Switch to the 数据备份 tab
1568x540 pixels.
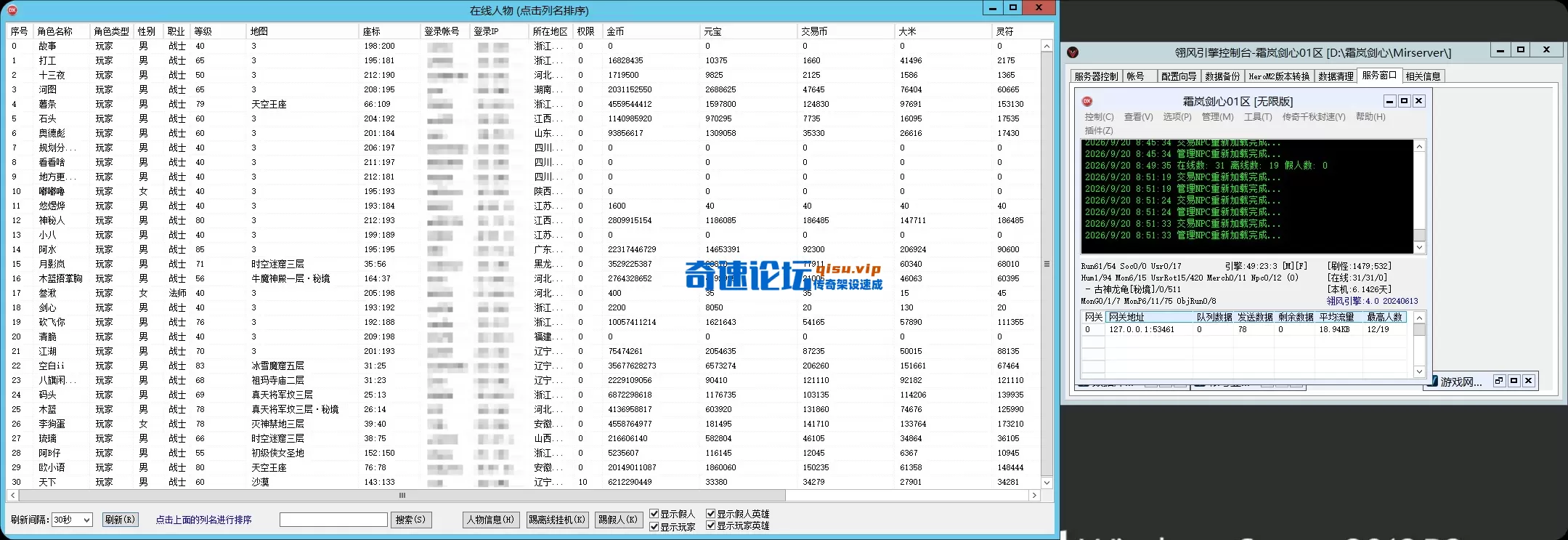(x=1222, y=76)
